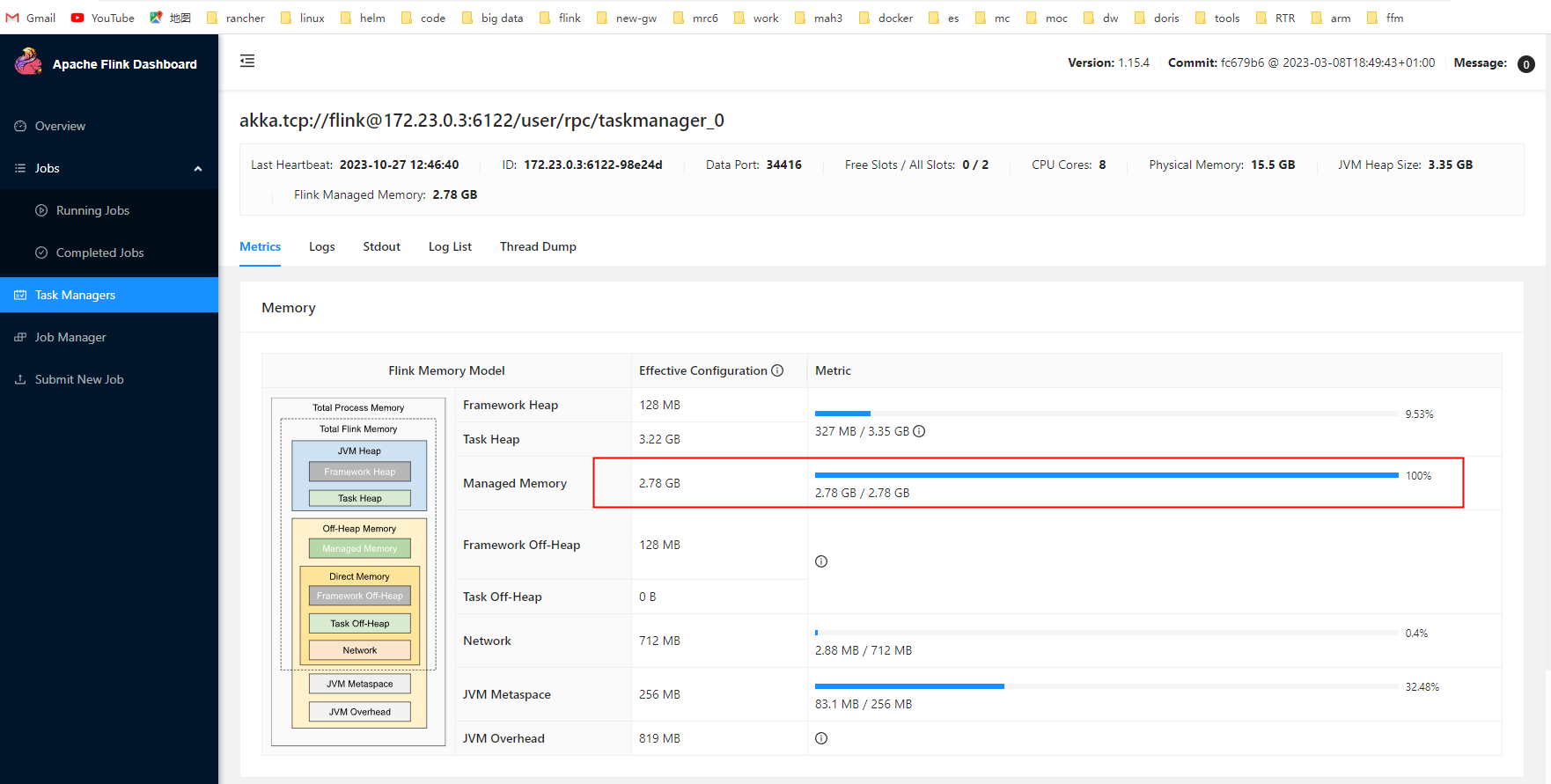This screenshot has width=1551, height=784.
Task: Click the Jobs menu item
Action: pyautogui.click(x=109, y=168)
